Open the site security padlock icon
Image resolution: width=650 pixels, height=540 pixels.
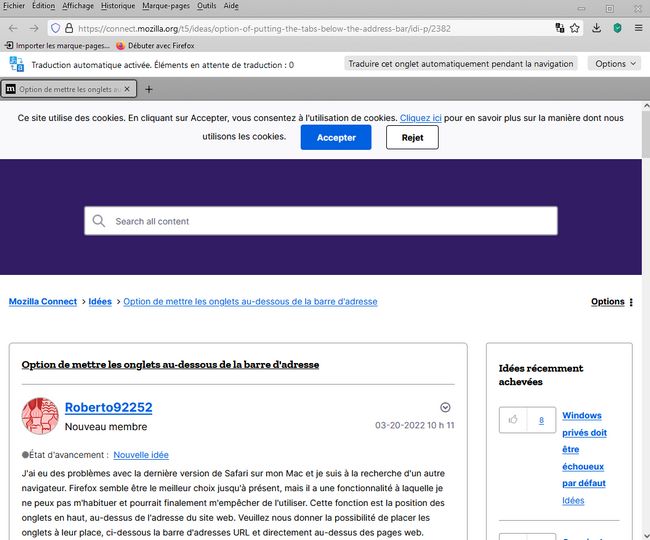[x=69, y=28]
